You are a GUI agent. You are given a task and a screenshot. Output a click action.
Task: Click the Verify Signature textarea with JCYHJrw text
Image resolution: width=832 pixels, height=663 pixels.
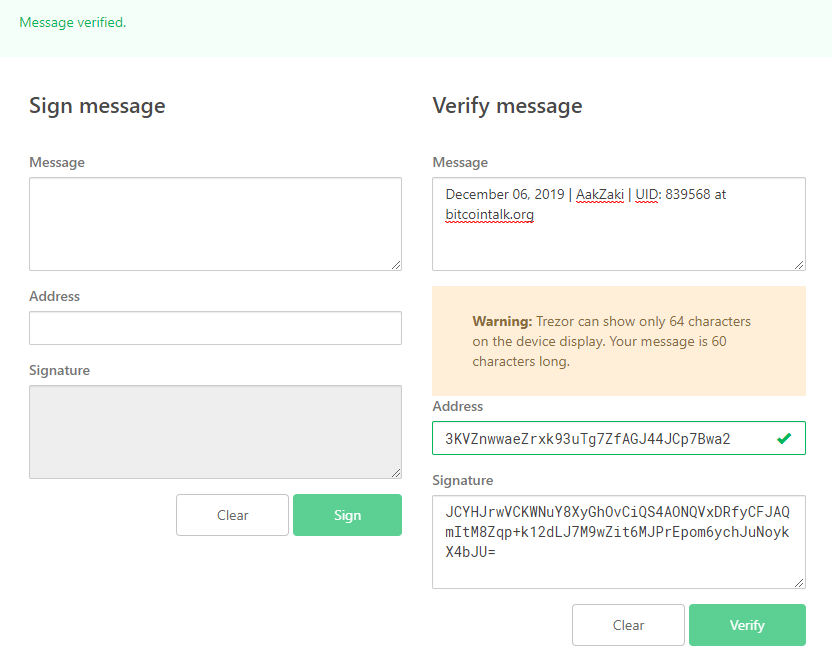619,542
